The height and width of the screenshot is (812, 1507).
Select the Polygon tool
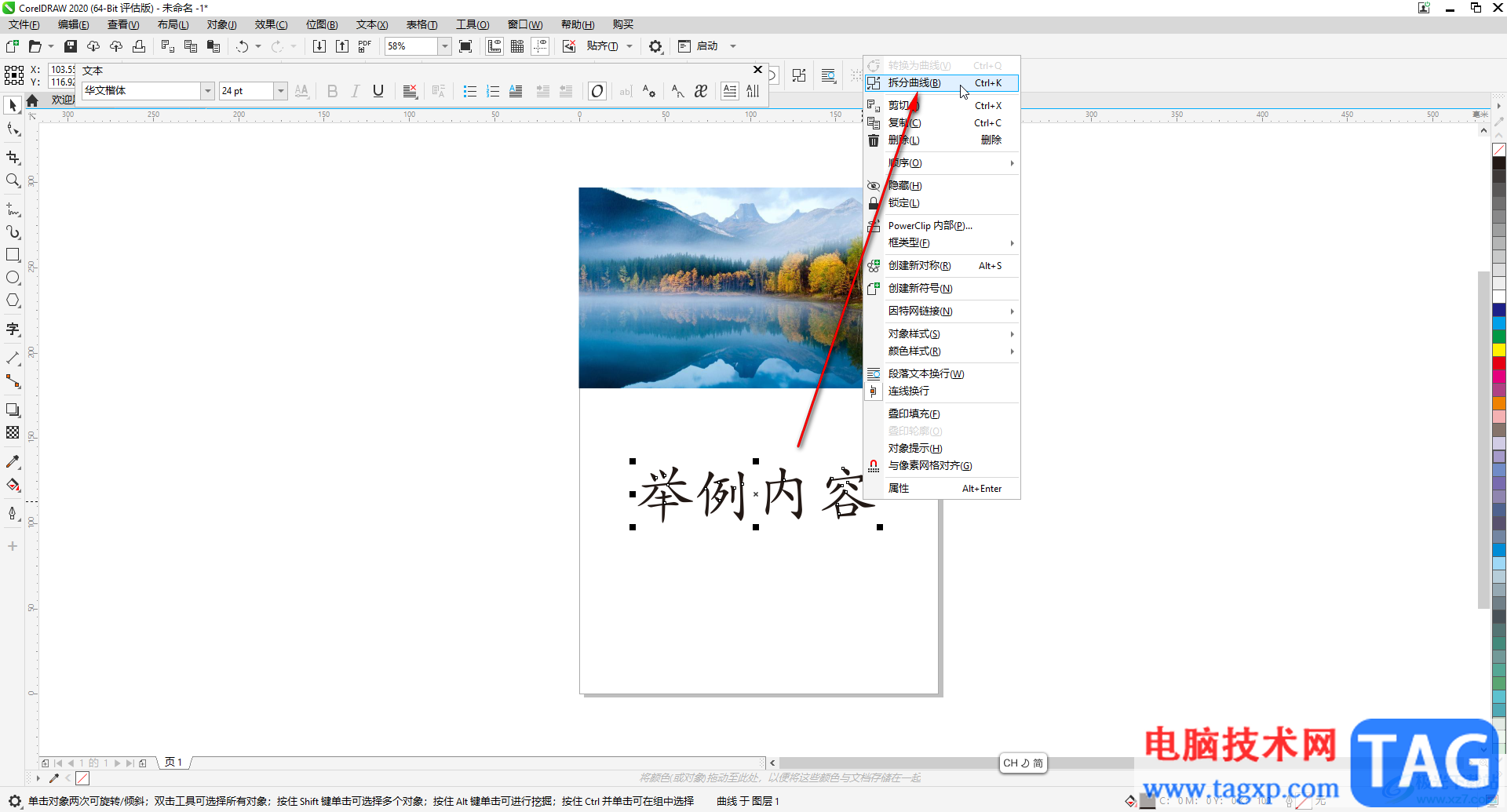coord(13,300)
